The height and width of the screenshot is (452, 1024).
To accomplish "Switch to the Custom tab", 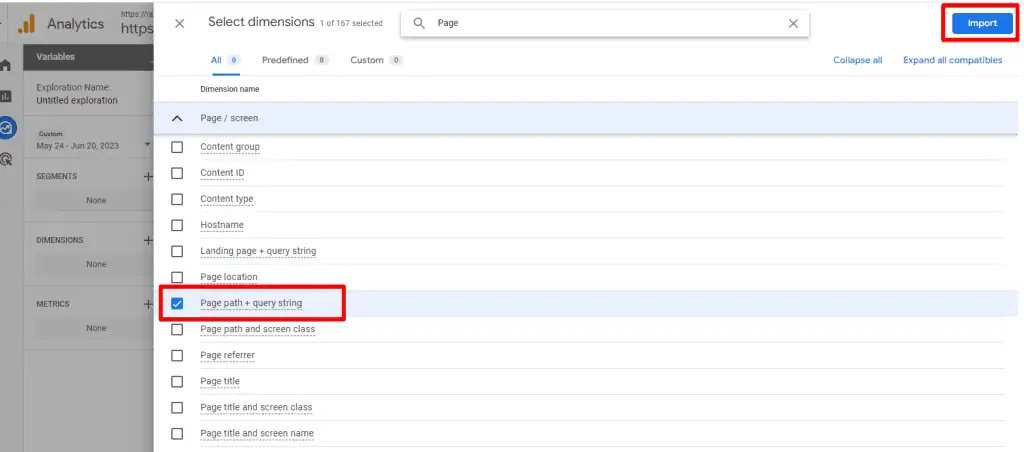I will click(x=376, y=60).
